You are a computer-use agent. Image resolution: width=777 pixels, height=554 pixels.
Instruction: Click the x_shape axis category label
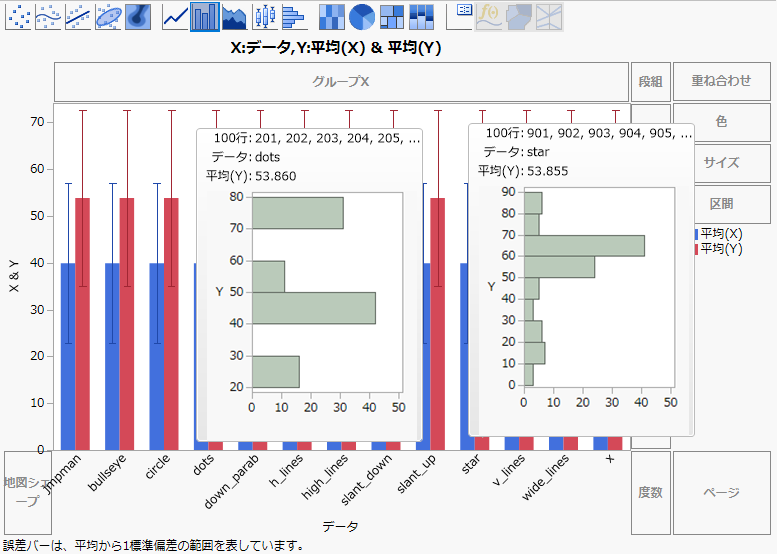(x=610, y=459)
